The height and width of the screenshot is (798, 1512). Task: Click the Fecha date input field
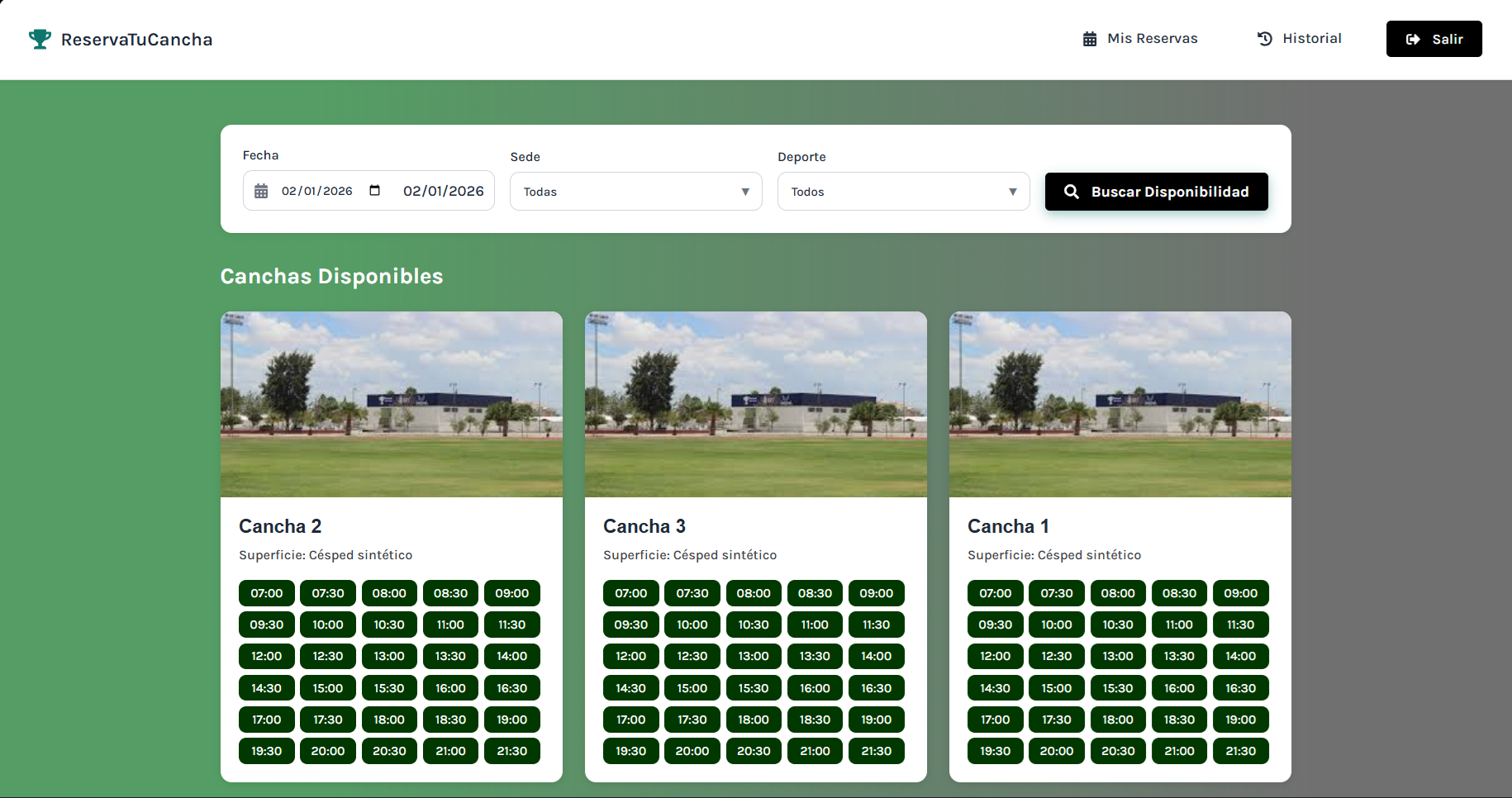(318, 191)
